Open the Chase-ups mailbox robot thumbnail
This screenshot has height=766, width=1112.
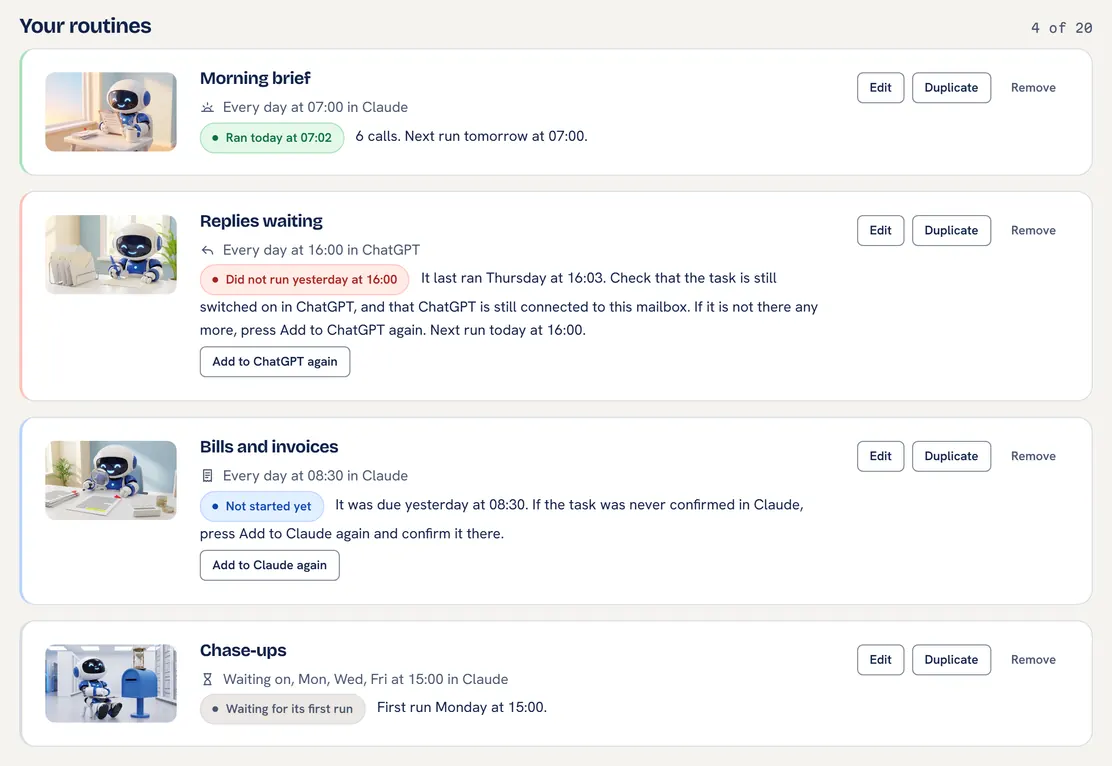click(111, 684)
